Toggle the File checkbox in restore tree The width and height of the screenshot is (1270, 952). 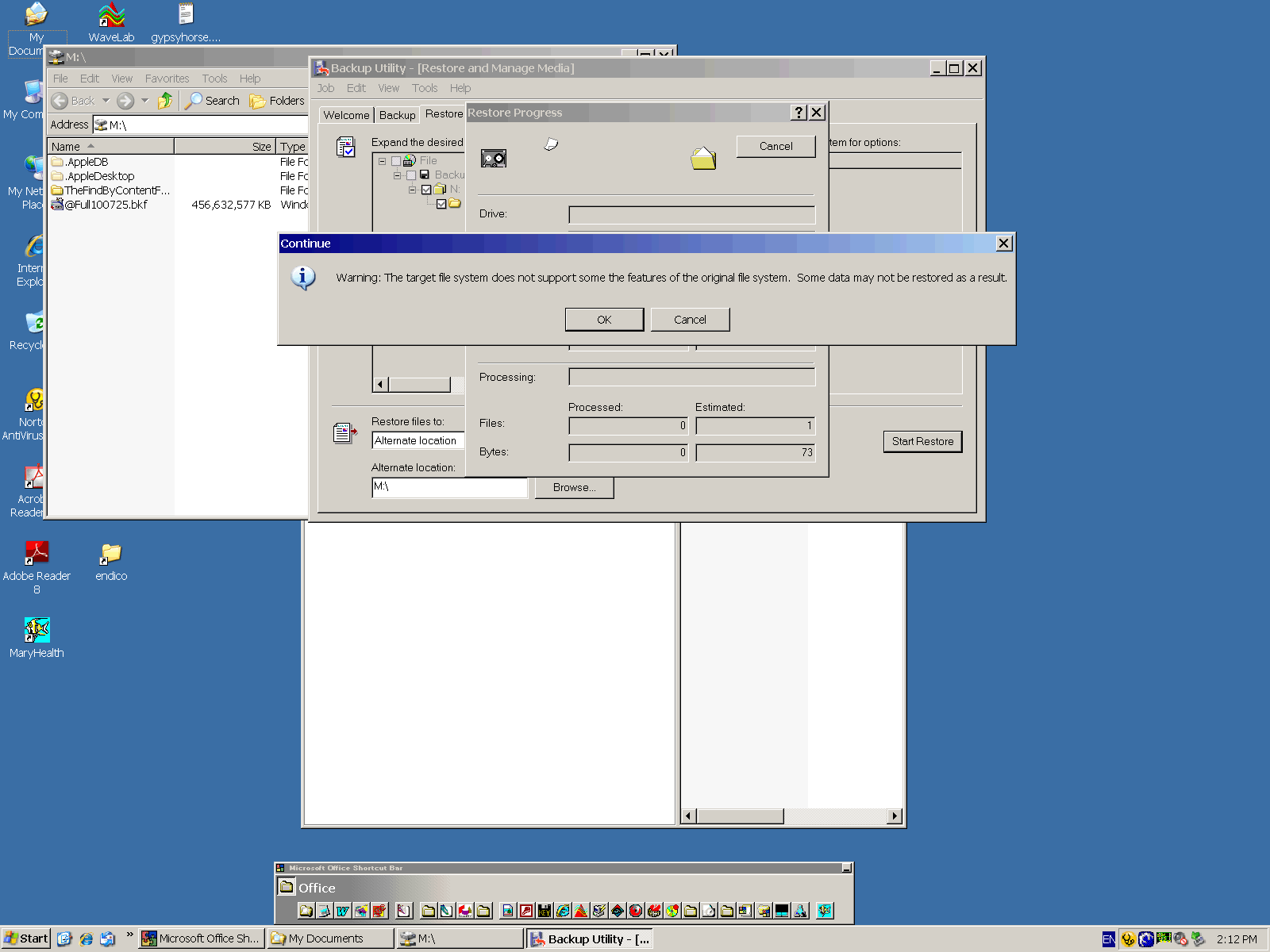click(x=395, y=161)
